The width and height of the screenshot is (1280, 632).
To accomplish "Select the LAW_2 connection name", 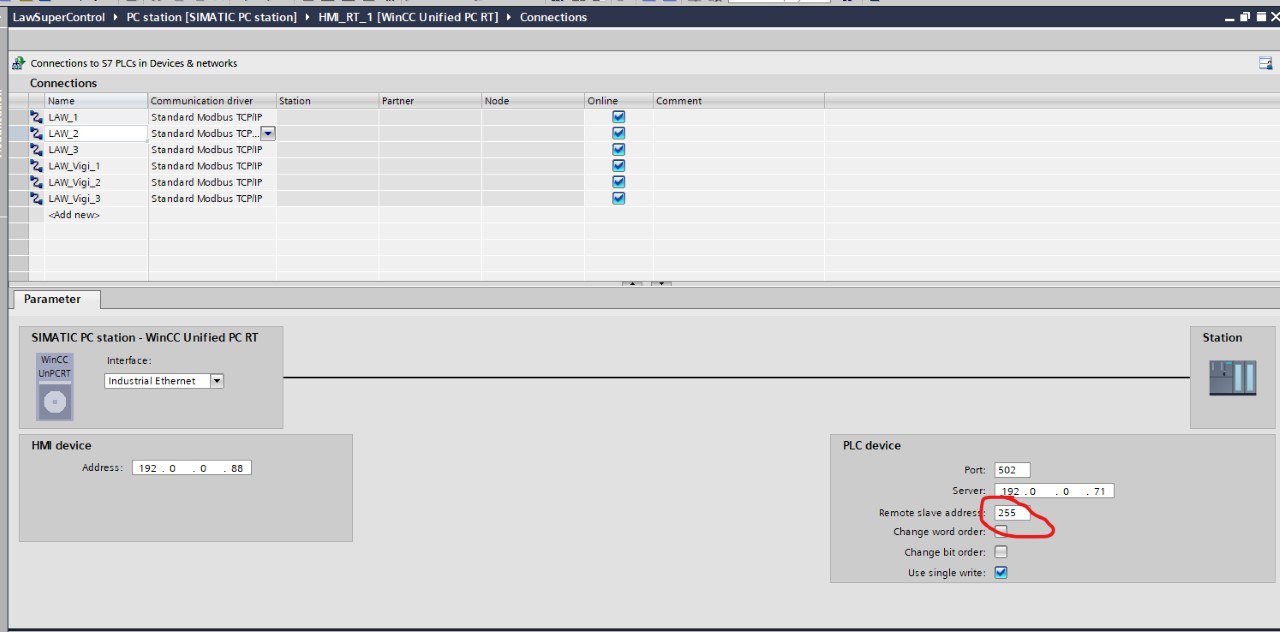I will point(96,133).
